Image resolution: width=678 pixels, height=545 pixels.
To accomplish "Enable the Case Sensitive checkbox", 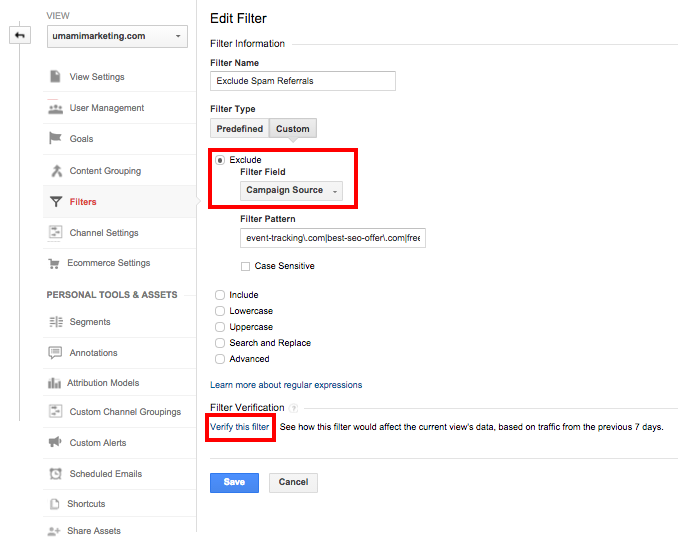I will [245, 266].
